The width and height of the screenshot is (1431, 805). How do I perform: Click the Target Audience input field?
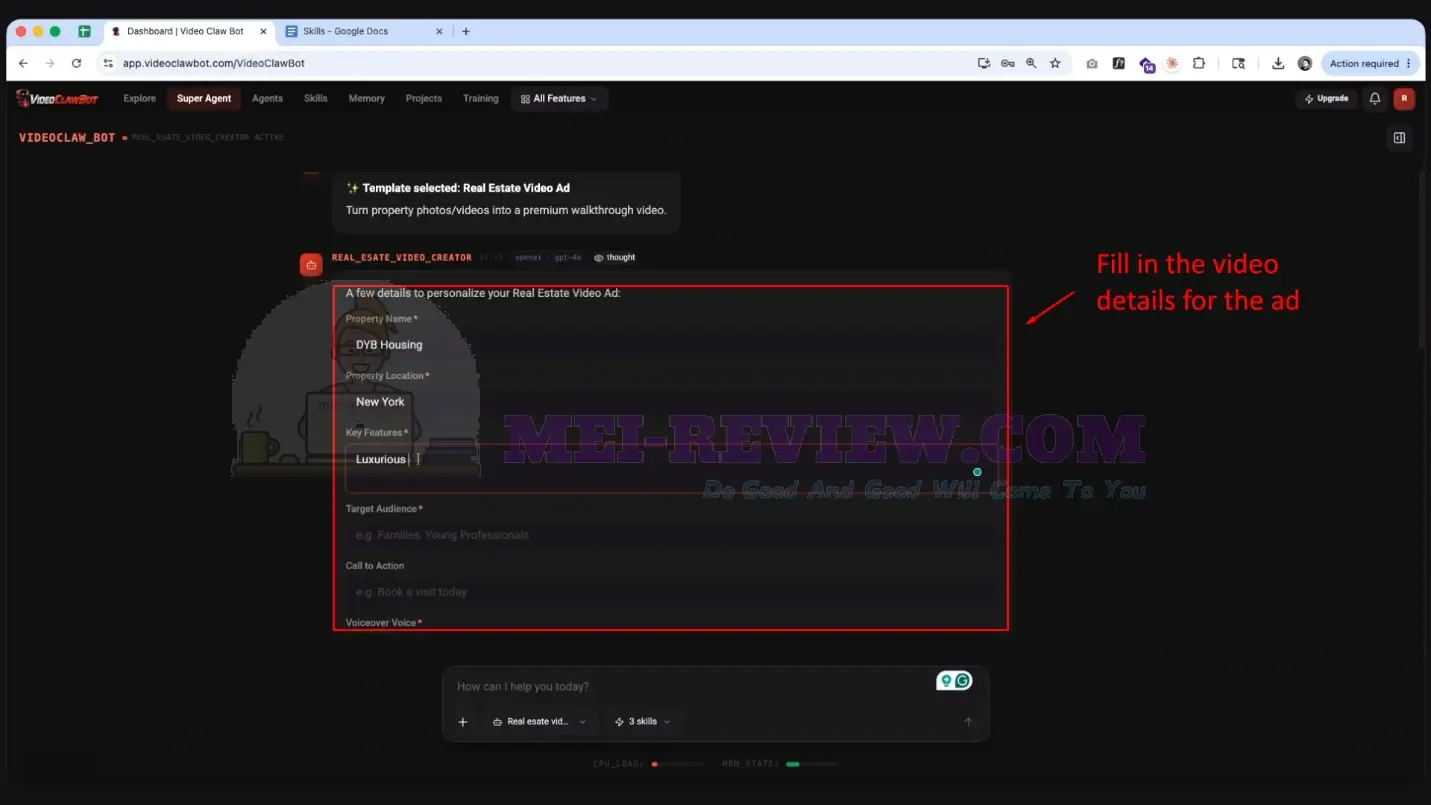pyautogui.click(x=672, y=535)
